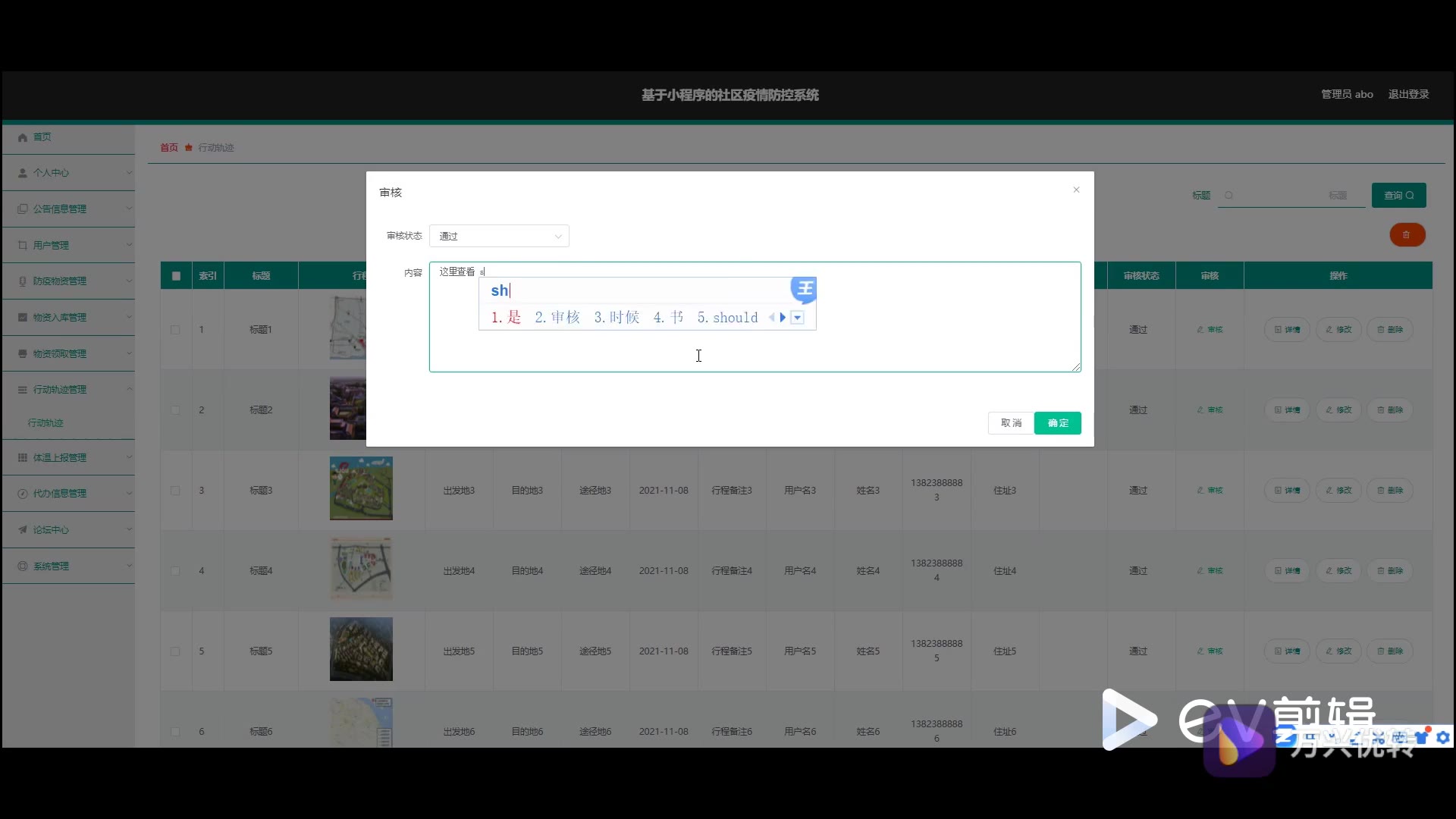
Task: Expand 物资入库管理 sidebar menu
Action: click(x=68, y=318)
